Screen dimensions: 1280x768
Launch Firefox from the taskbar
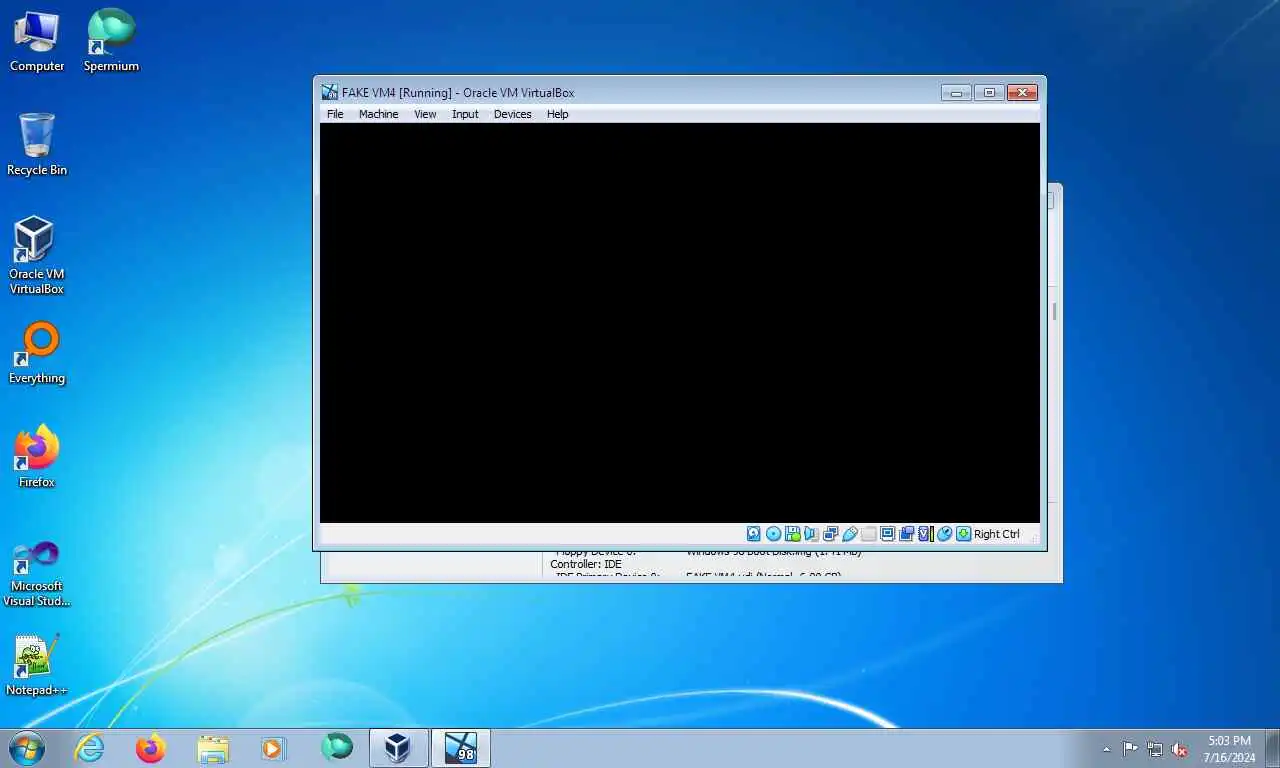coord(151,748)
